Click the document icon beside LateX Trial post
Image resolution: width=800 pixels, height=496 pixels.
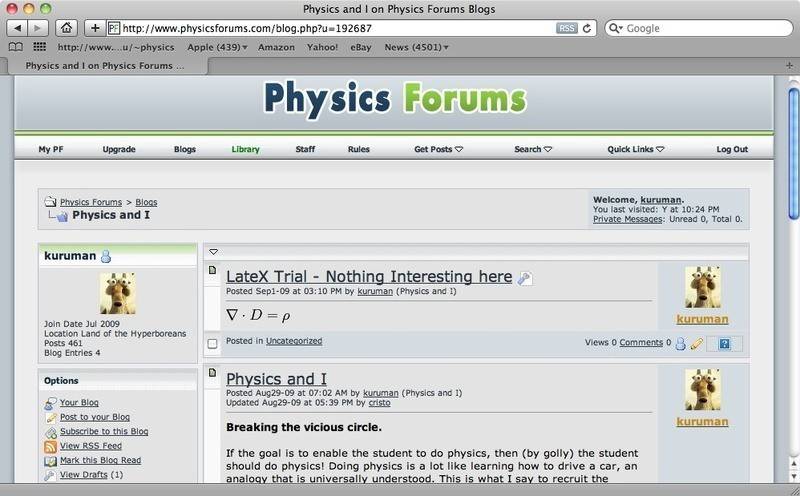click(x=213, y=270)
